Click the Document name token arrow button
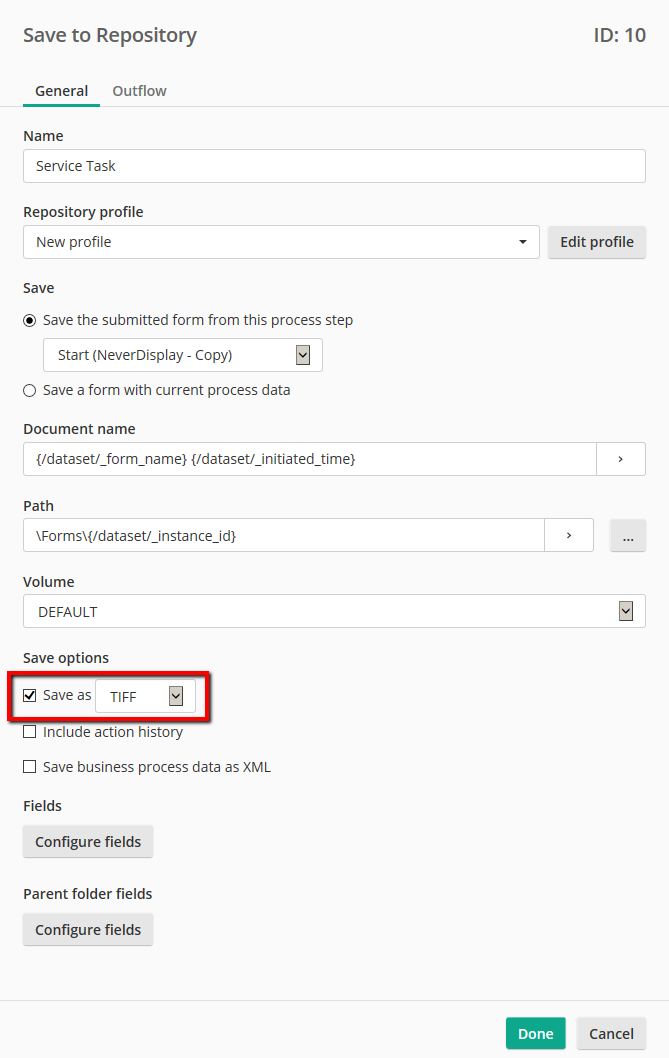Viewport: 669px width, 1058px height. click(620, 459)
